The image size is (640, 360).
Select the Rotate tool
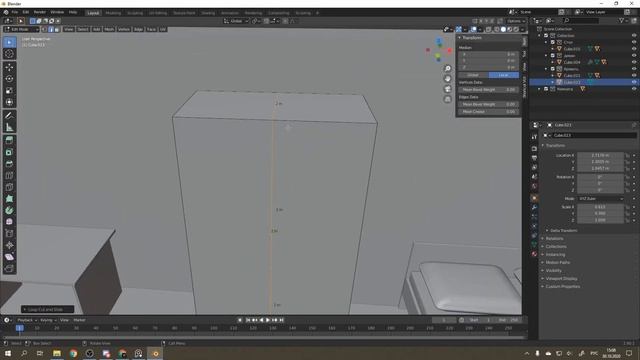tap(9, 79)
